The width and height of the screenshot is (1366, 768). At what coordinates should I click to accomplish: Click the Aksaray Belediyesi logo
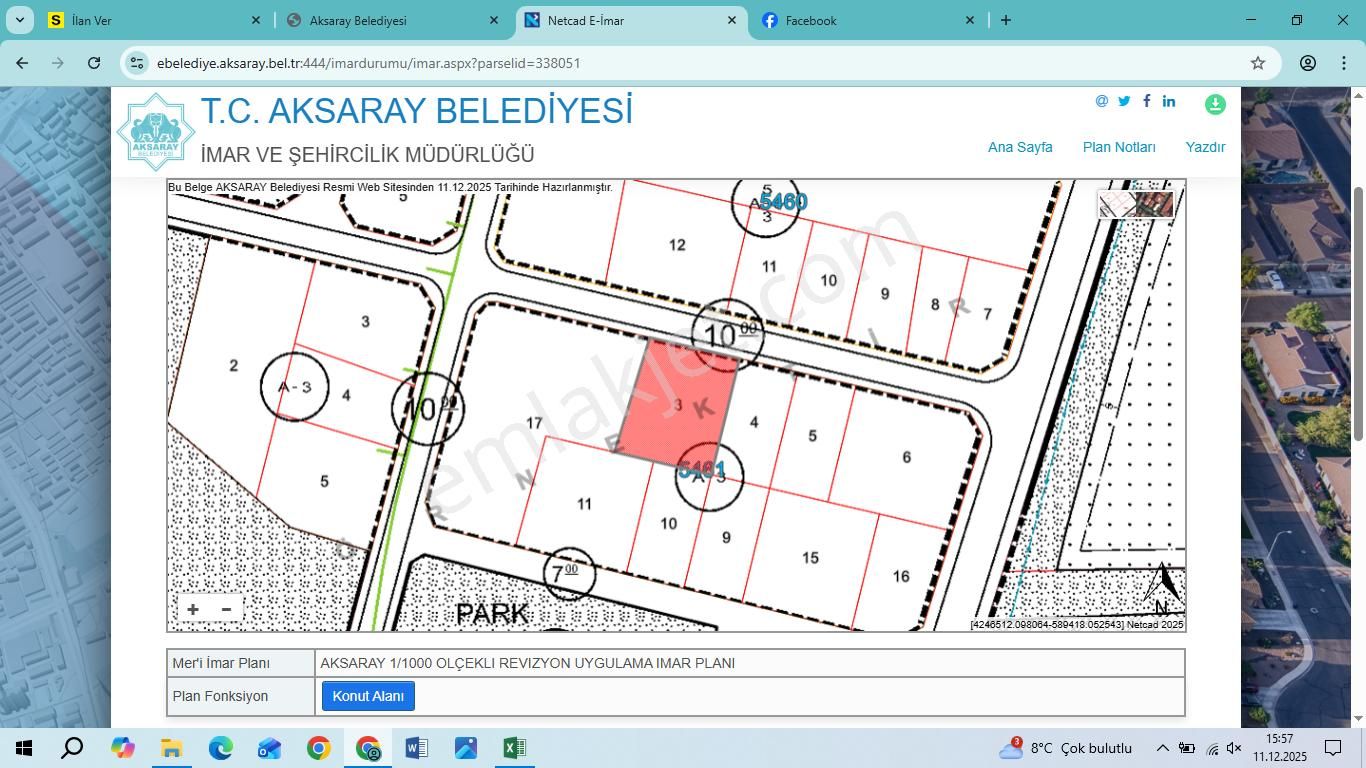pyautogui.click(x=155, y=133)
